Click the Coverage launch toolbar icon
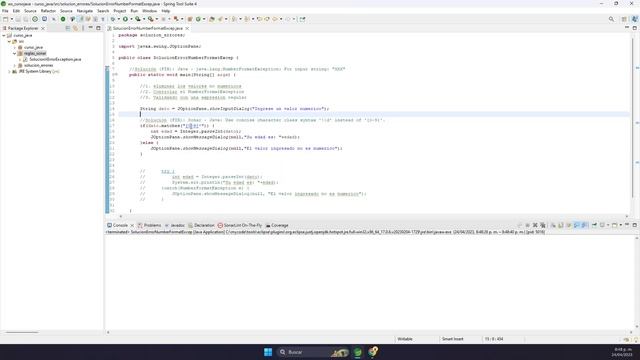The height and width of the screenshot is (360, 640). (x=138, y=19)
